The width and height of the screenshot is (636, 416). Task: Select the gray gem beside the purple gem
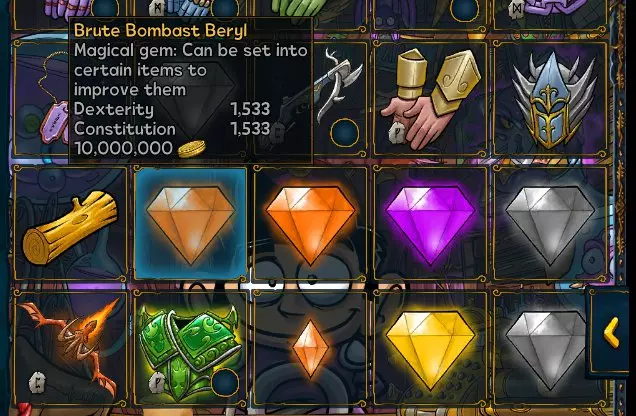550,225
